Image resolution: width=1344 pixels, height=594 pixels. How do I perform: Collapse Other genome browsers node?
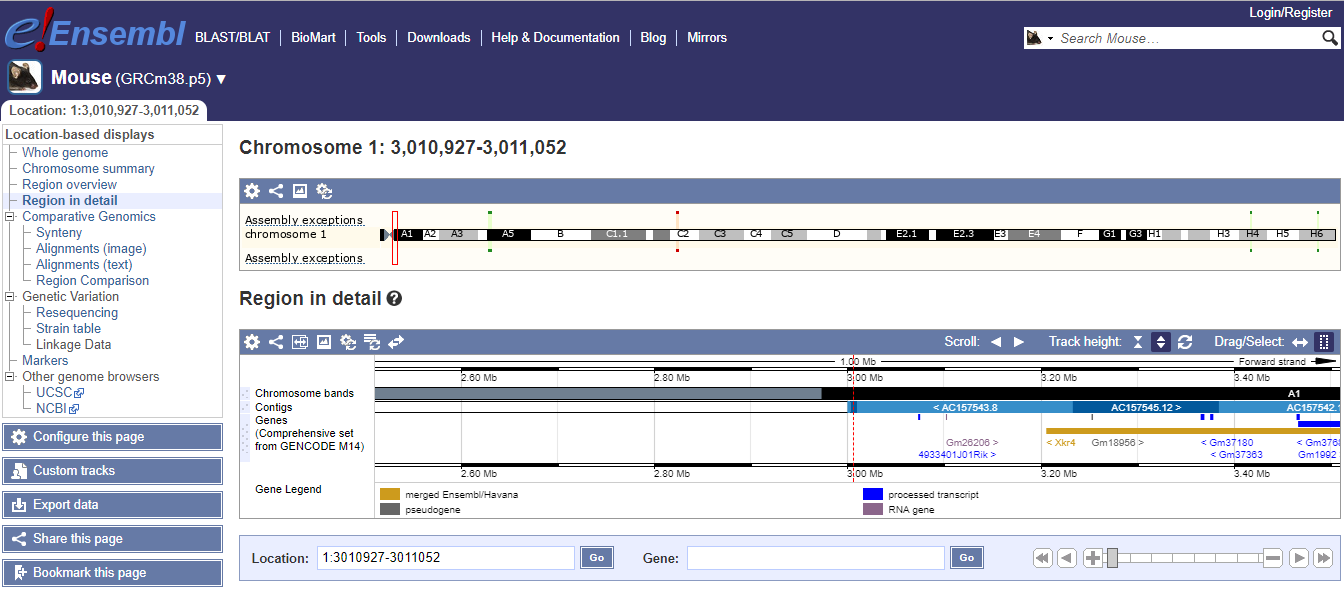point(11,377)
